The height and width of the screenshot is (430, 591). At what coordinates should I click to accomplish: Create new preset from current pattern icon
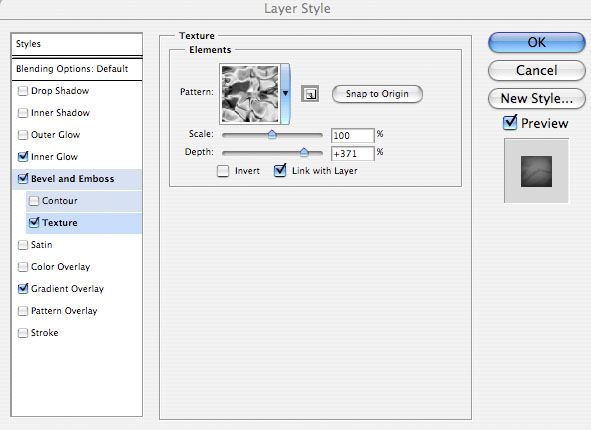coord(310,94)
